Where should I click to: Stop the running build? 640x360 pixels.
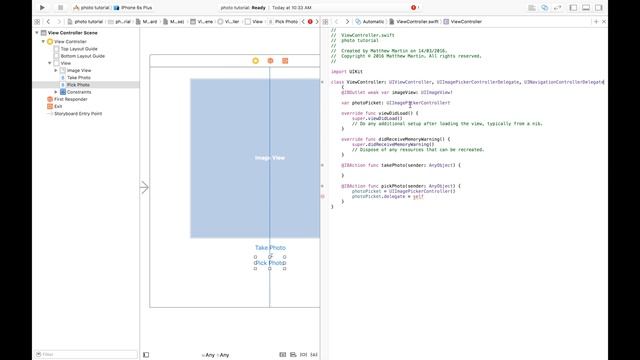(60, 7)
